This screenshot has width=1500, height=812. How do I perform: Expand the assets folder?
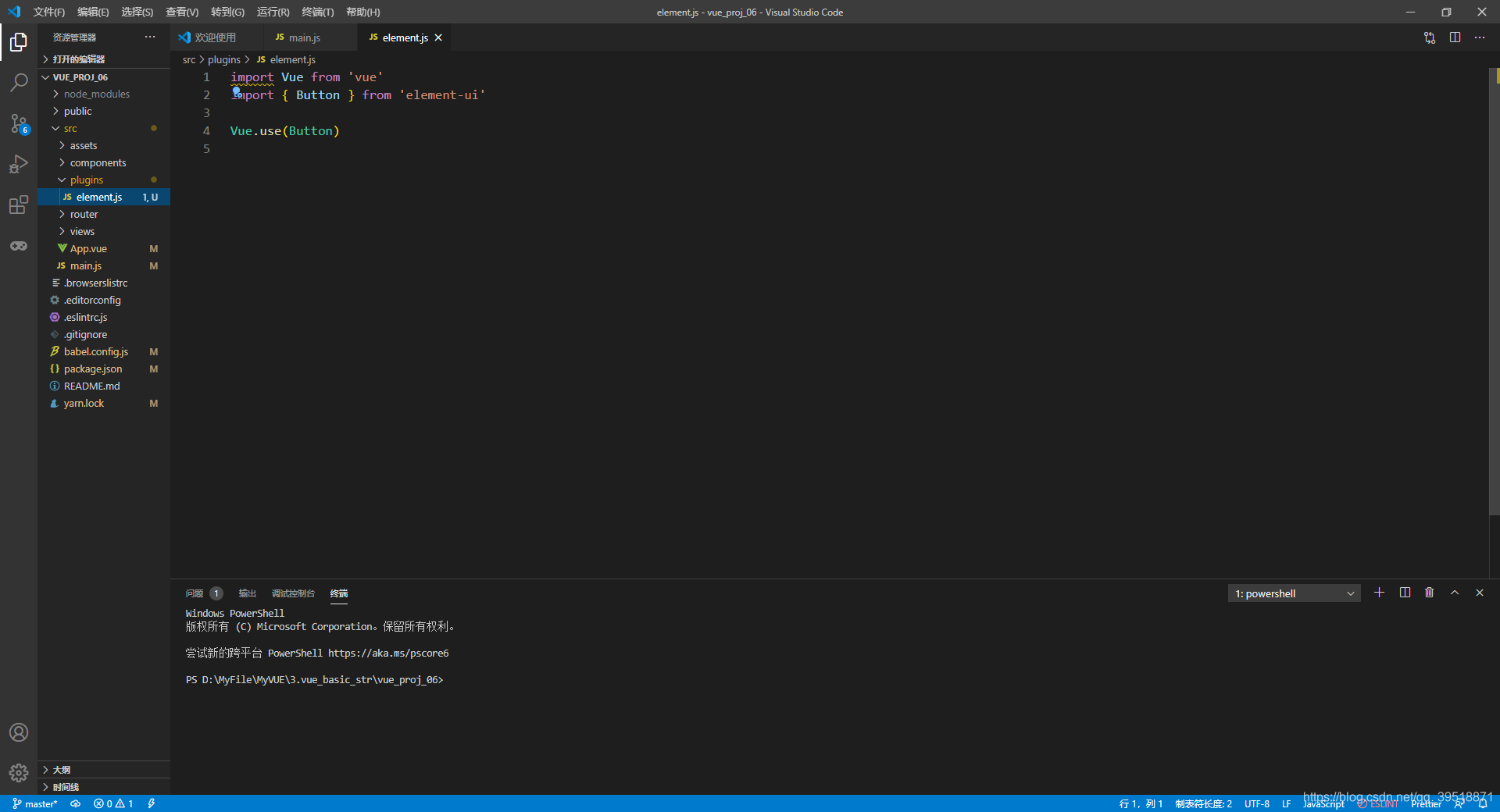click(104, 145)
